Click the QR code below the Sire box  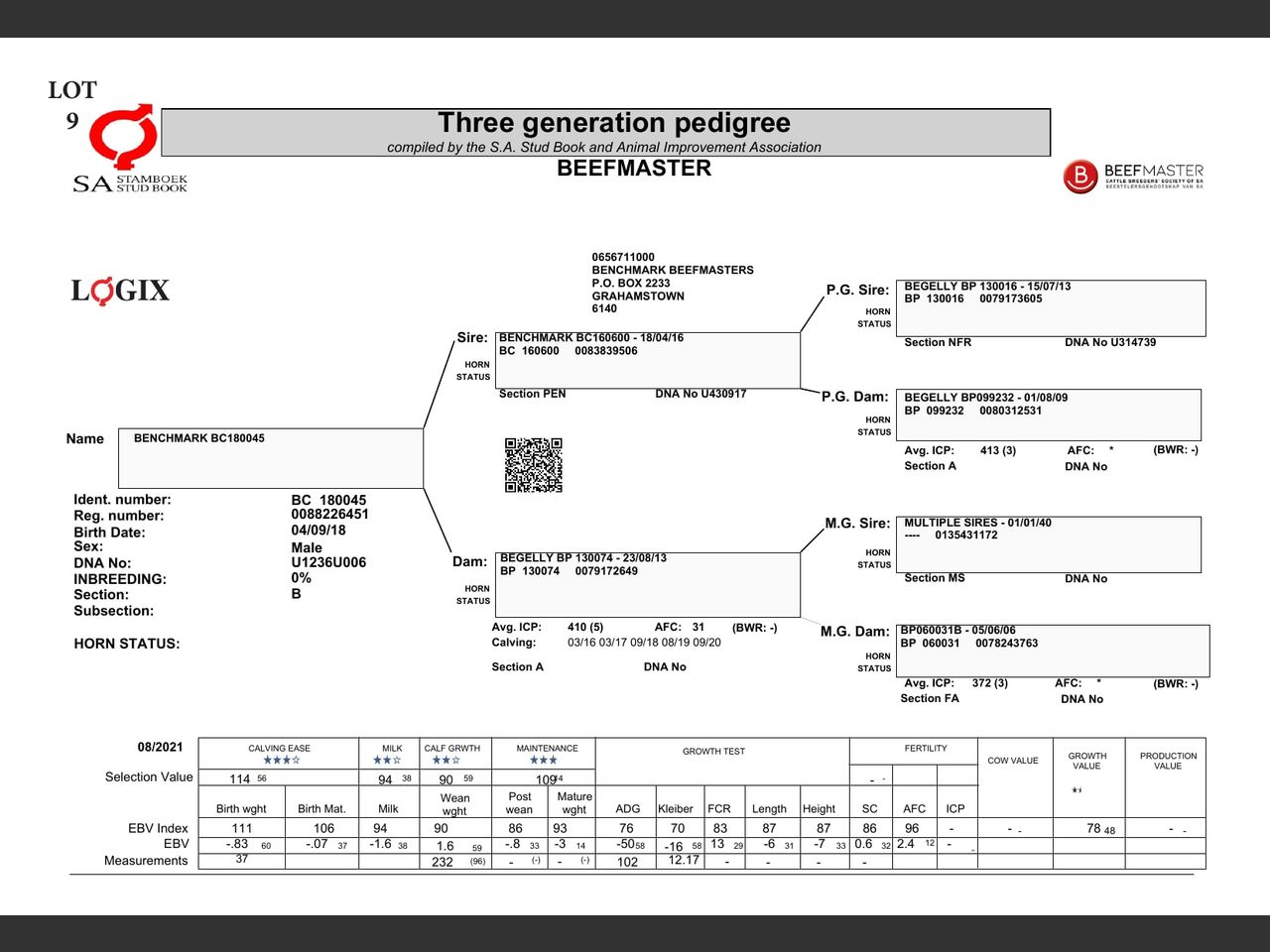(x=533, y=465)
